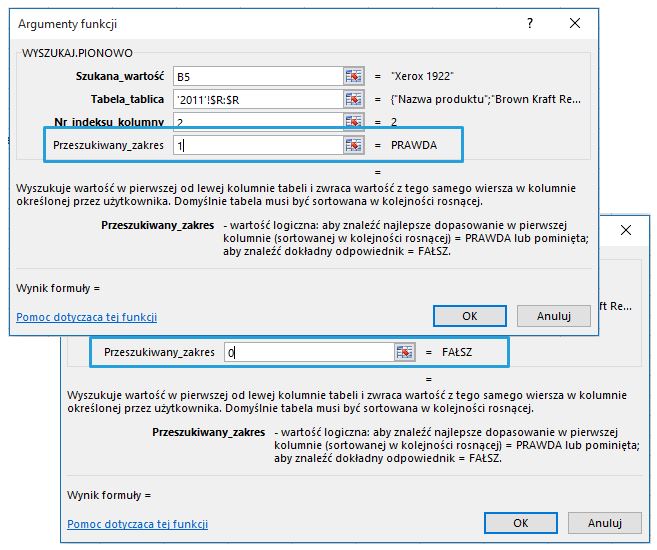The width and height of the screenshot is (657, 550).
Task: Open Pomoc dotycząca tej funkcji link in back dialog
Action: click(138, 524)
